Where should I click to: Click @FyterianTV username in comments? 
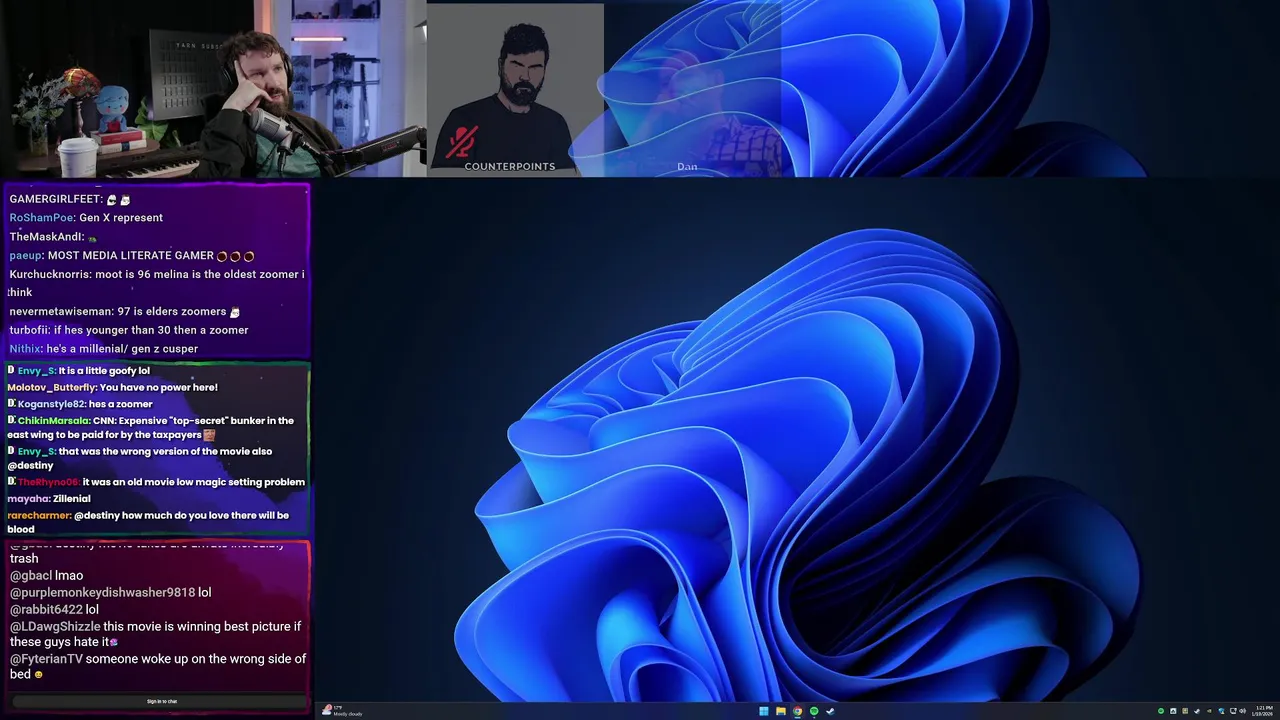point(46,659)
